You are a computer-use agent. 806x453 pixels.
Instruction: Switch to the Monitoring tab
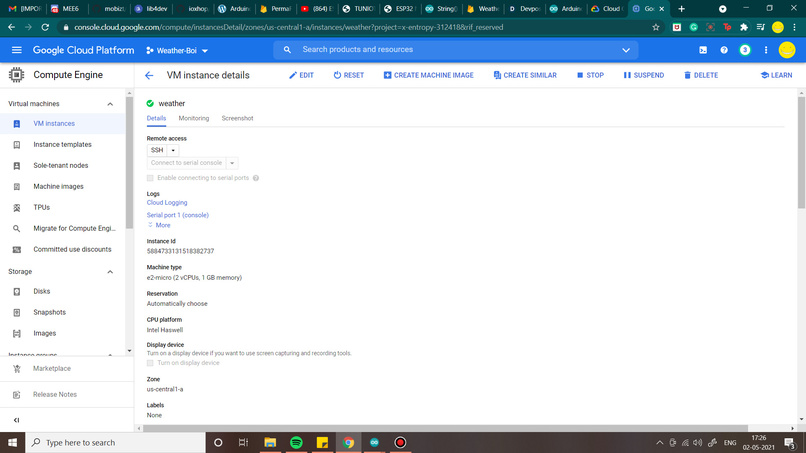click(x=194, y=118)
